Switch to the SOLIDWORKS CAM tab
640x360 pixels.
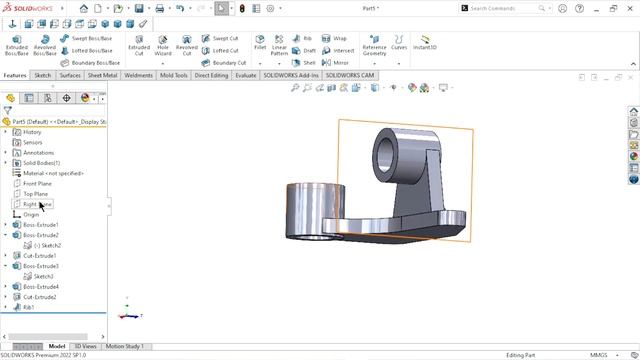[350, 76]
